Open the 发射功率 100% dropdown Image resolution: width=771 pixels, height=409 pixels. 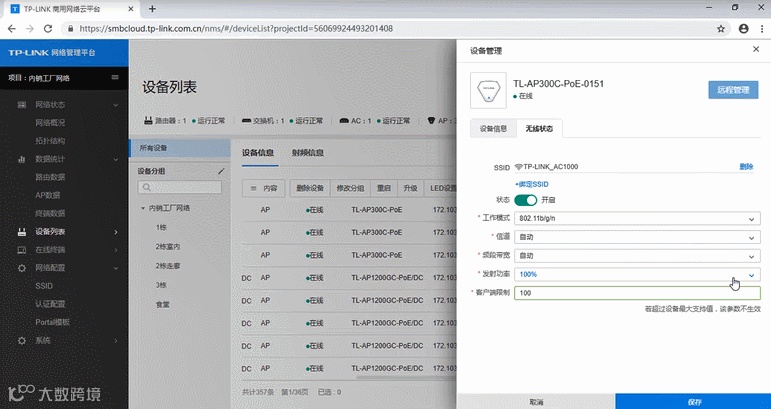click(637, 274)
